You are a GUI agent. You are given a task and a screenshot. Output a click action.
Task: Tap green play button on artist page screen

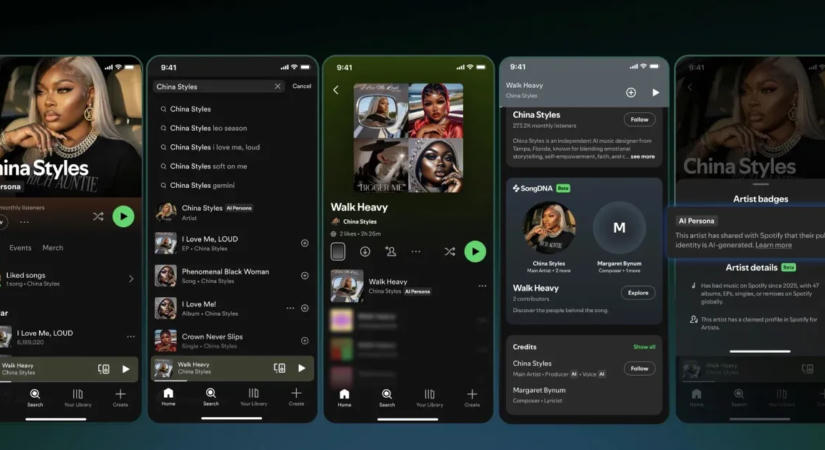click(x=123, y=216)
